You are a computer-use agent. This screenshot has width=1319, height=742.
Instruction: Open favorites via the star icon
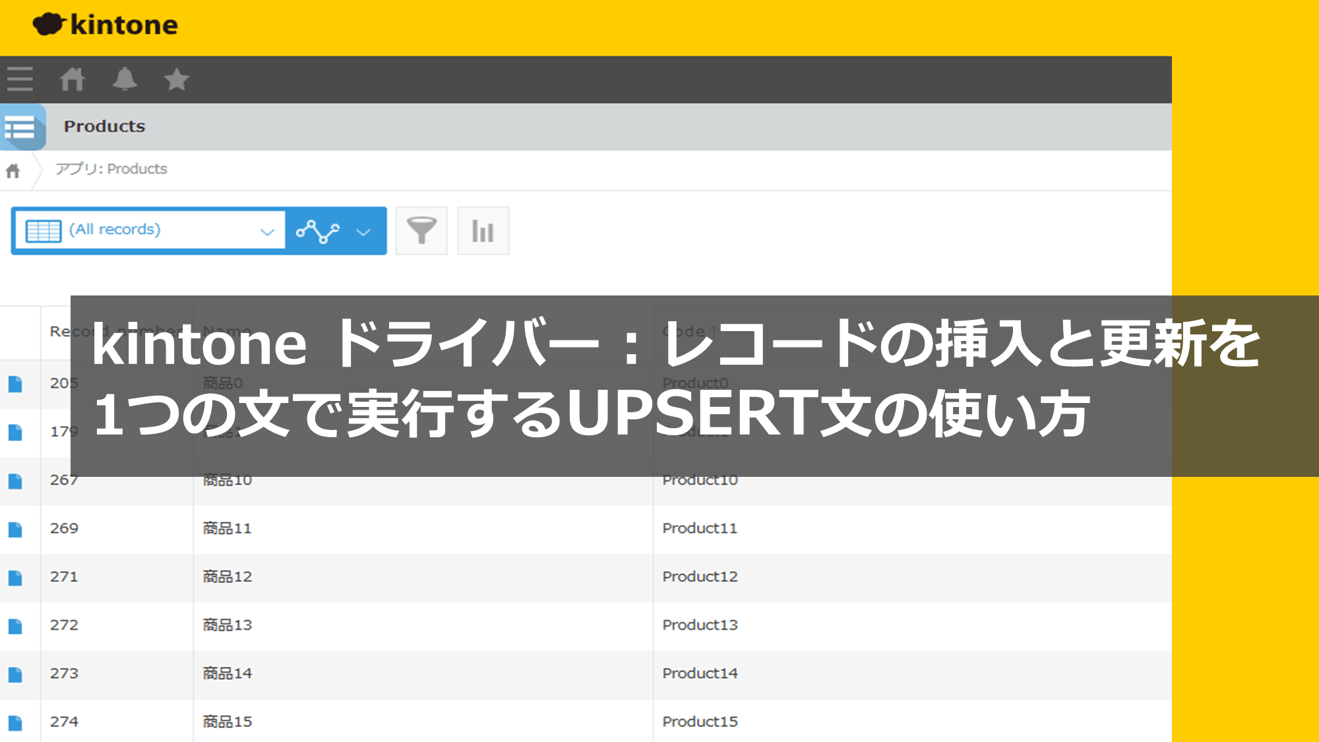pyautogui.click(x=176, y=79)
